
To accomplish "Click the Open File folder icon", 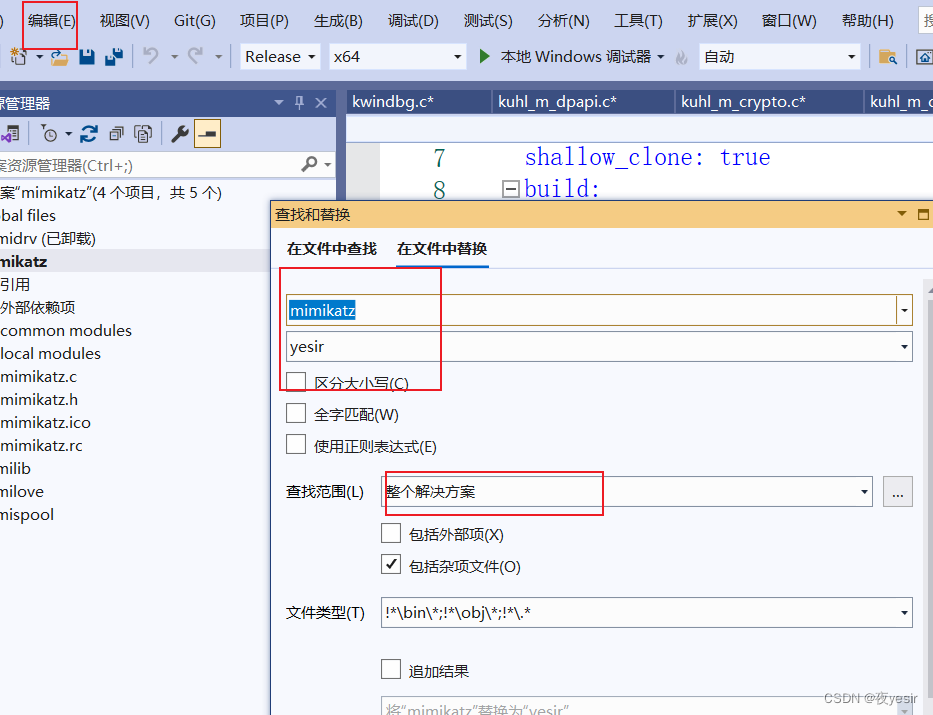I will [x=59, y=57].
